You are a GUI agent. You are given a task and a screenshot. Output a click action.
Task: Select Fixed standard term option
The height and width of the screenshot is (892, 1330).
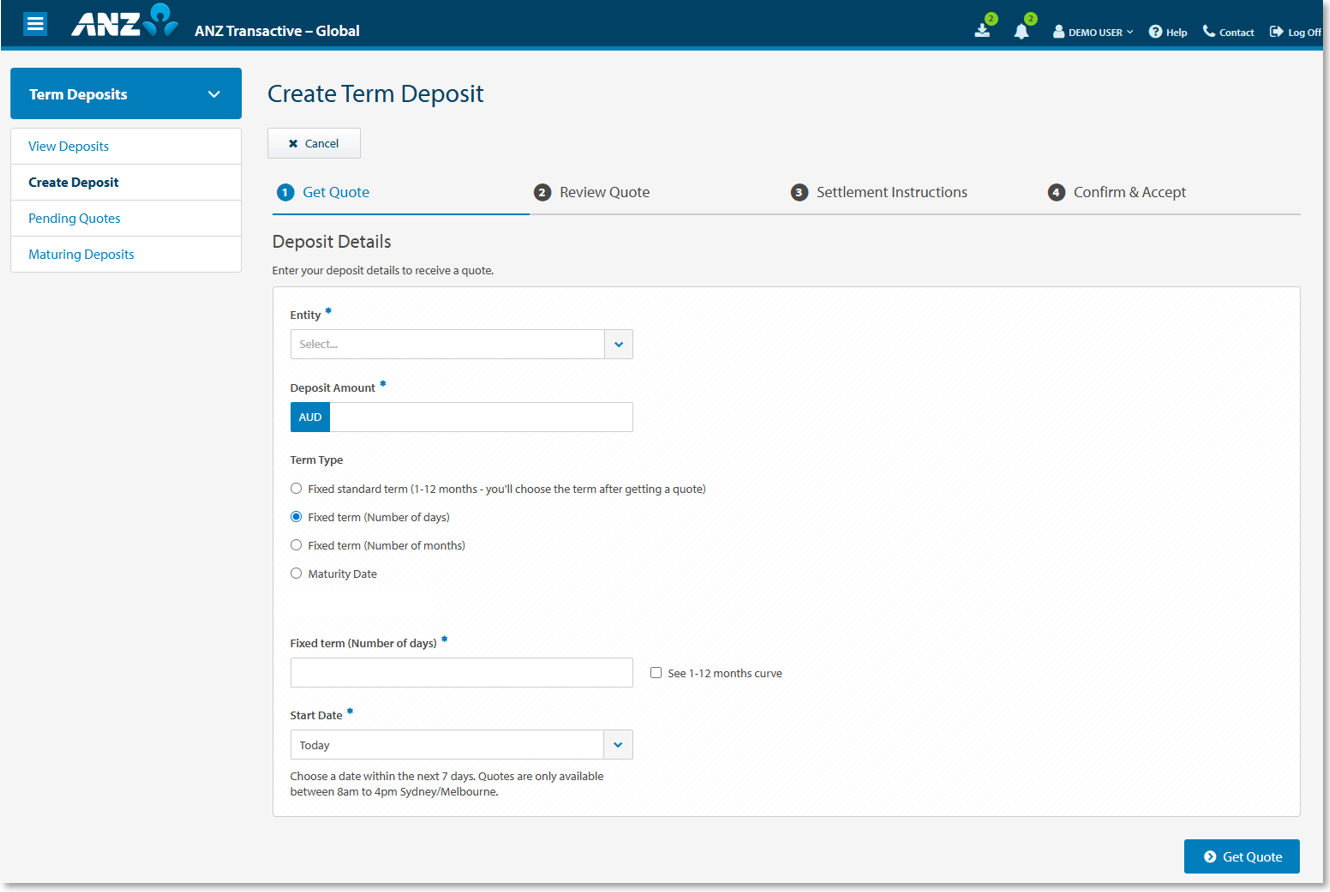(x=296, y=488)
